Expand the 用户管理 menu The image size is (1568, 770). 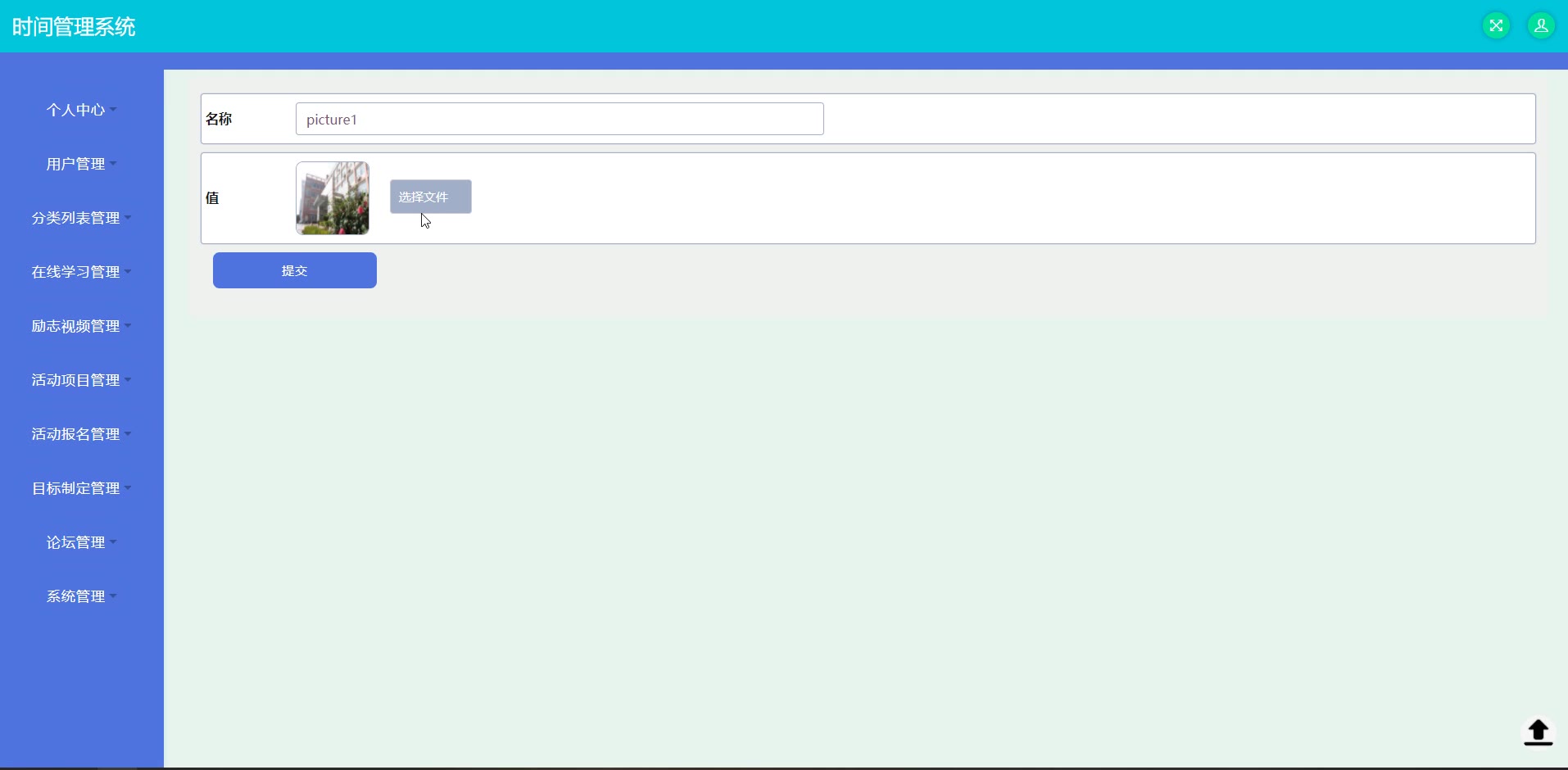(x=82, y=164)
